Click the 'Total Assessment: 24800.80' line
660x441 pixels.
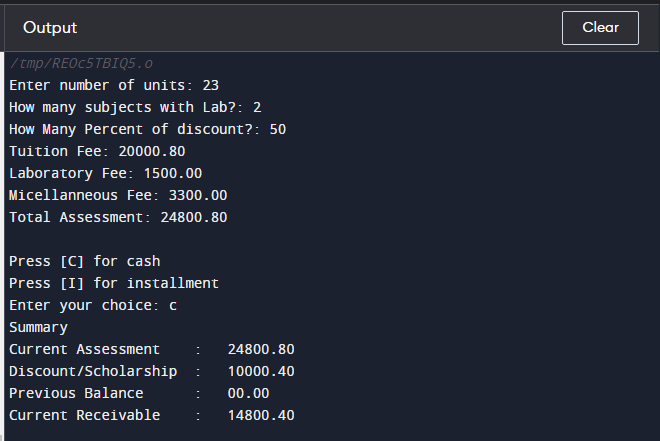coord(118,217)
